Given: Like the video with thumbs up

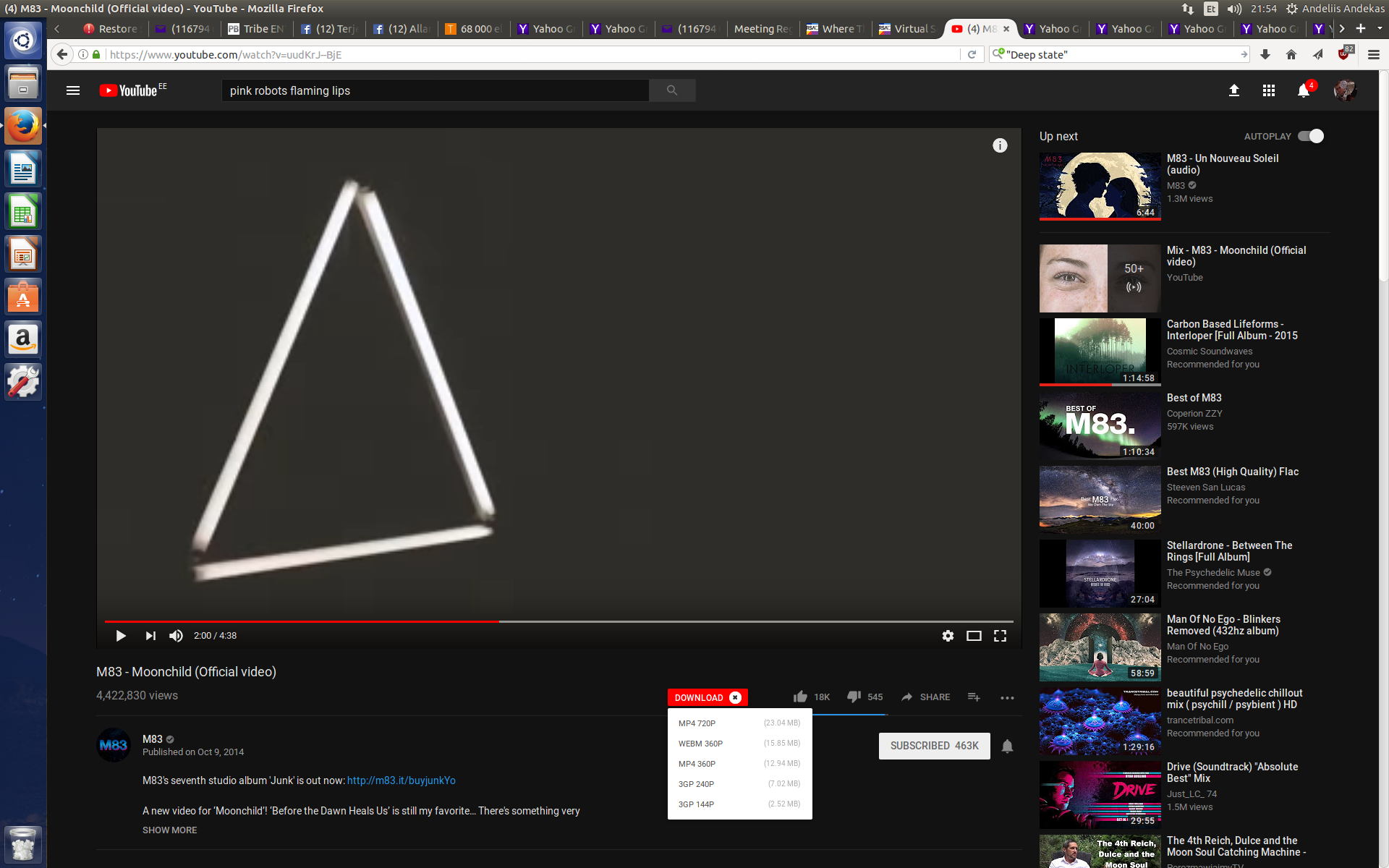Looking at the screenshot, I should click(x=800, y=697).
